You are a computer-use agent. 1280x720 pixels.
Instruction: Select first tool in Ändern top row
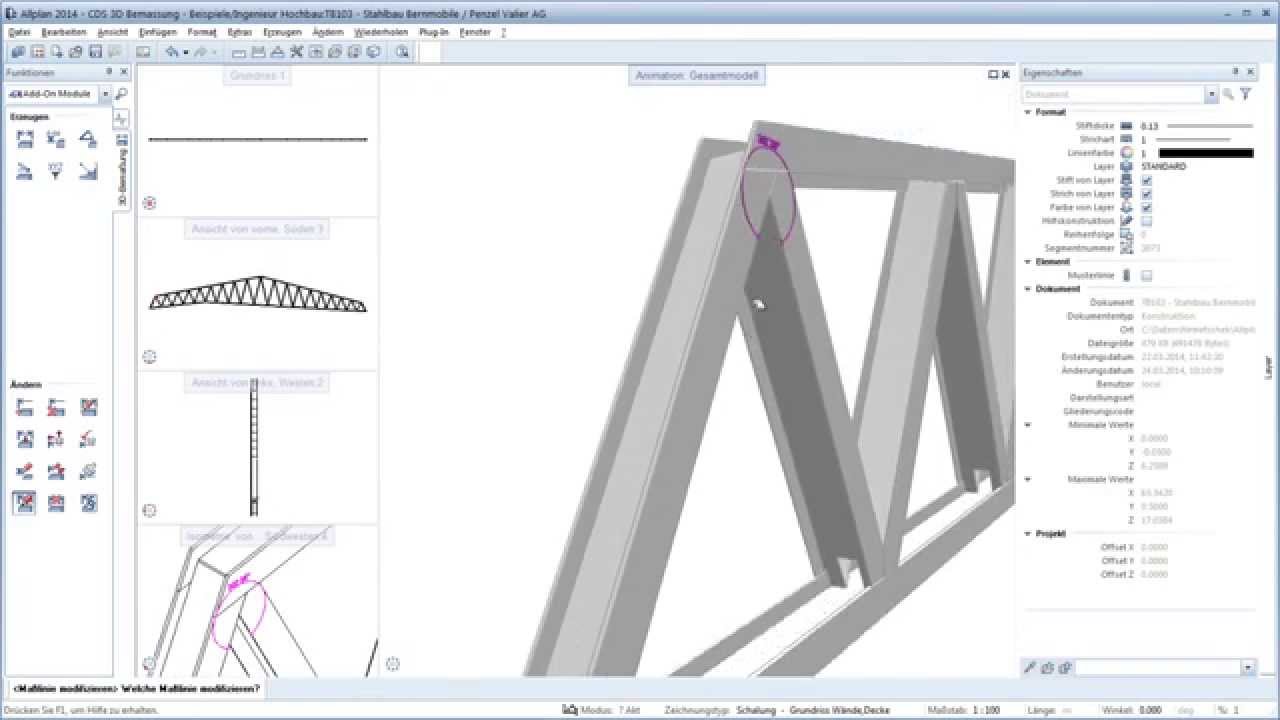pyautogui.click(x=25, y=407)
